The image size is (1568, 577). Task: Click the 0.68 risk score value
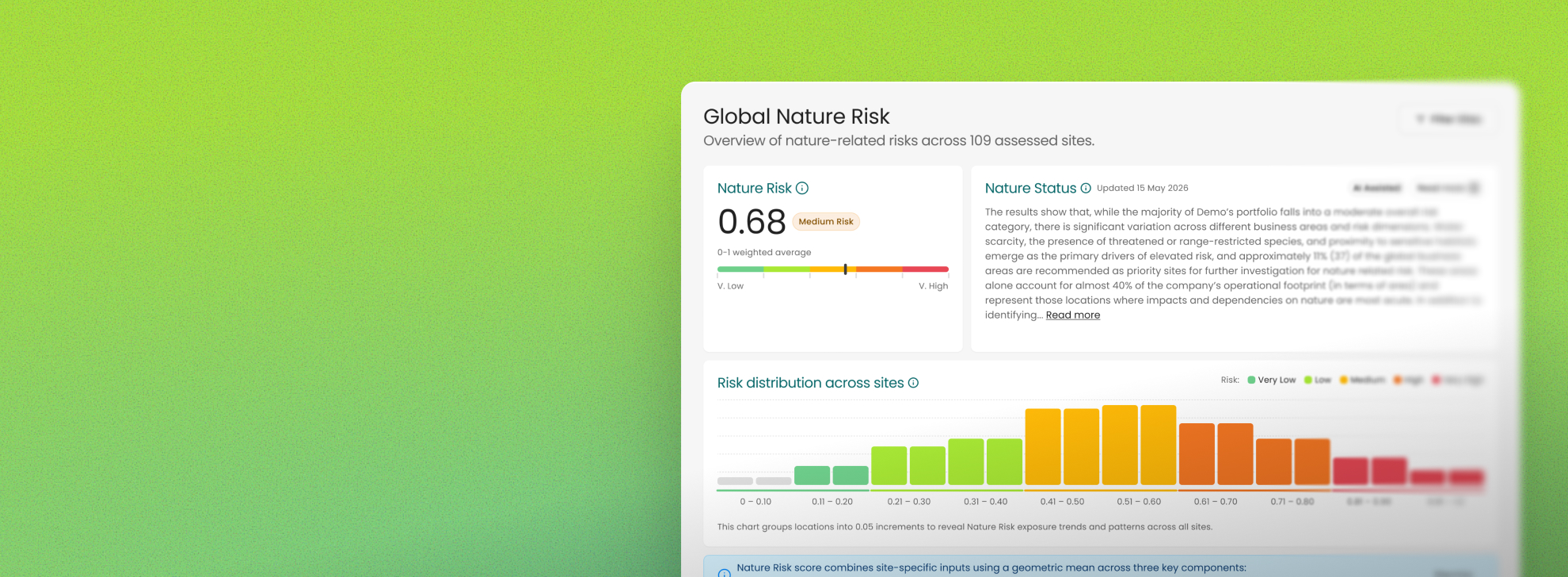752,222
